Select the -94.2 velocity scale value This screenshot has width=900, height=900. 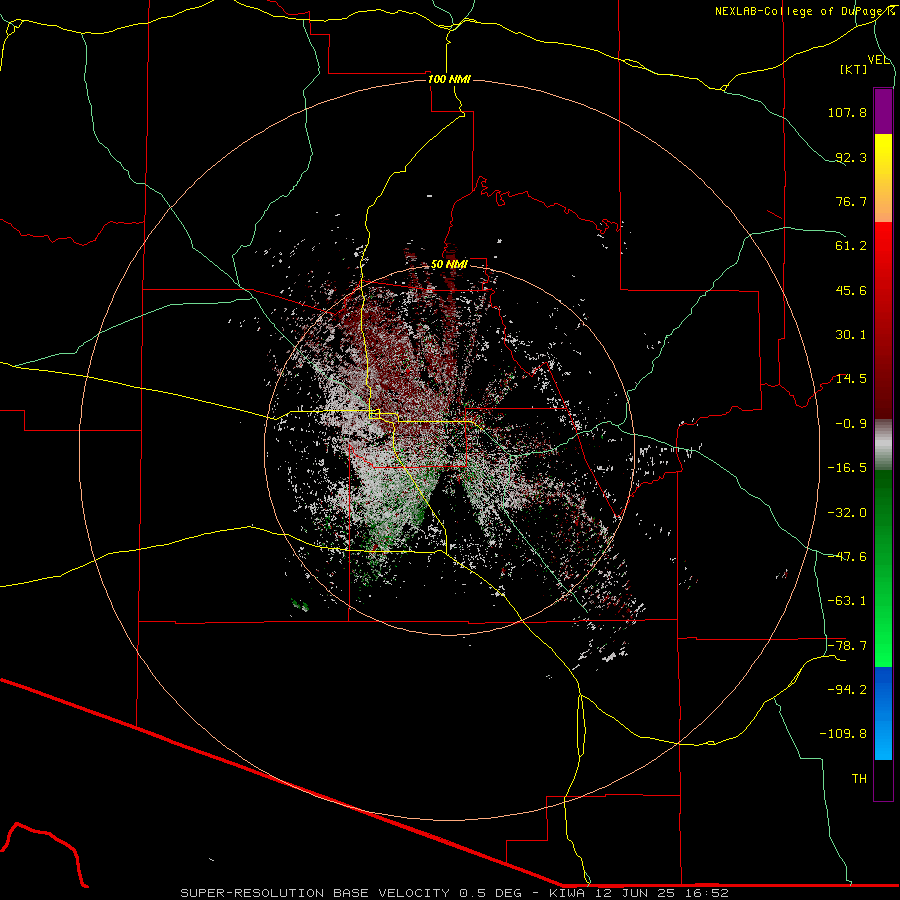(847, 690)
